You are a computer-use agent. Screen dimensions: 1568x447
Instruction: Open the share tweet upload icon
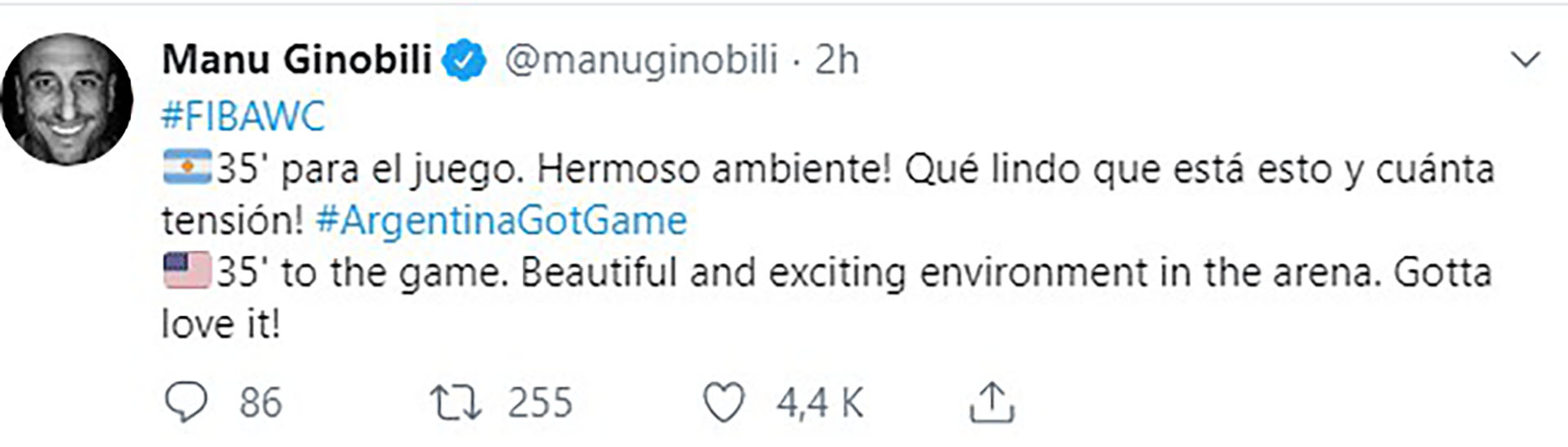click(x=991, y=403)
